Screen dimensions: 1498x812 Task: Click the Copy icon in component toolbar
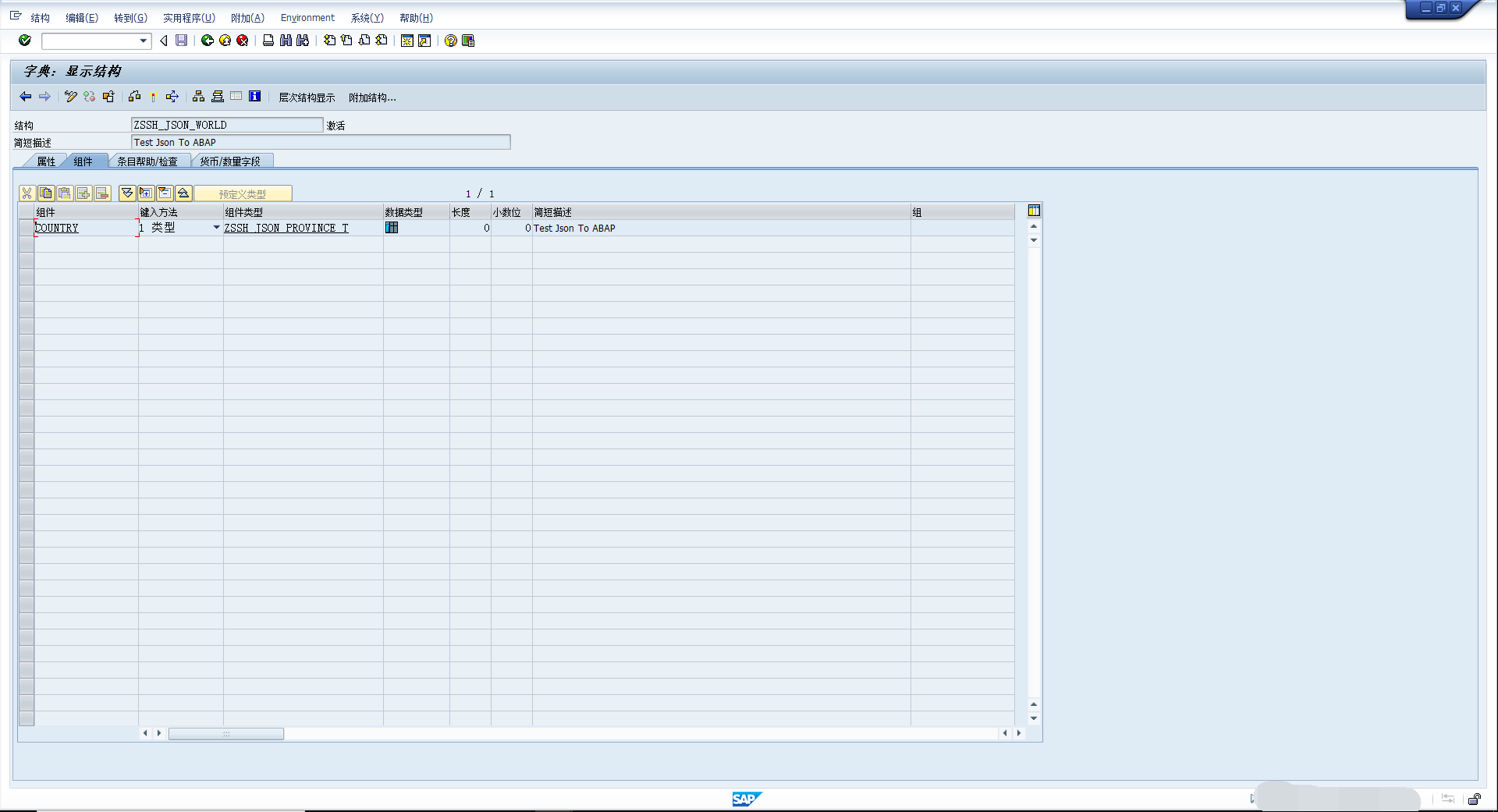click(46, 193)
